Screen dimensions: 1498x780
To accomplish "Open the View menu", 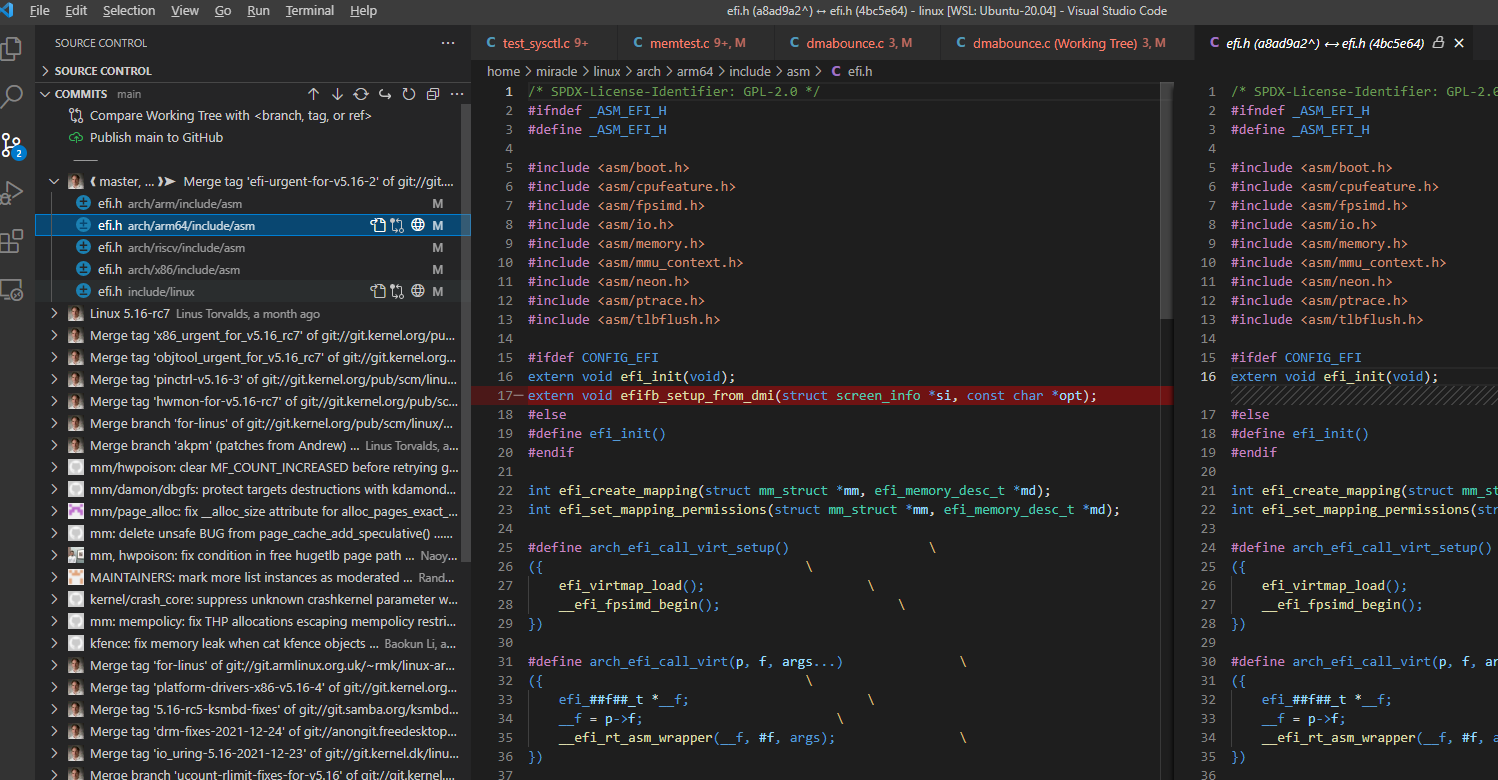I will tap(185, 11).
